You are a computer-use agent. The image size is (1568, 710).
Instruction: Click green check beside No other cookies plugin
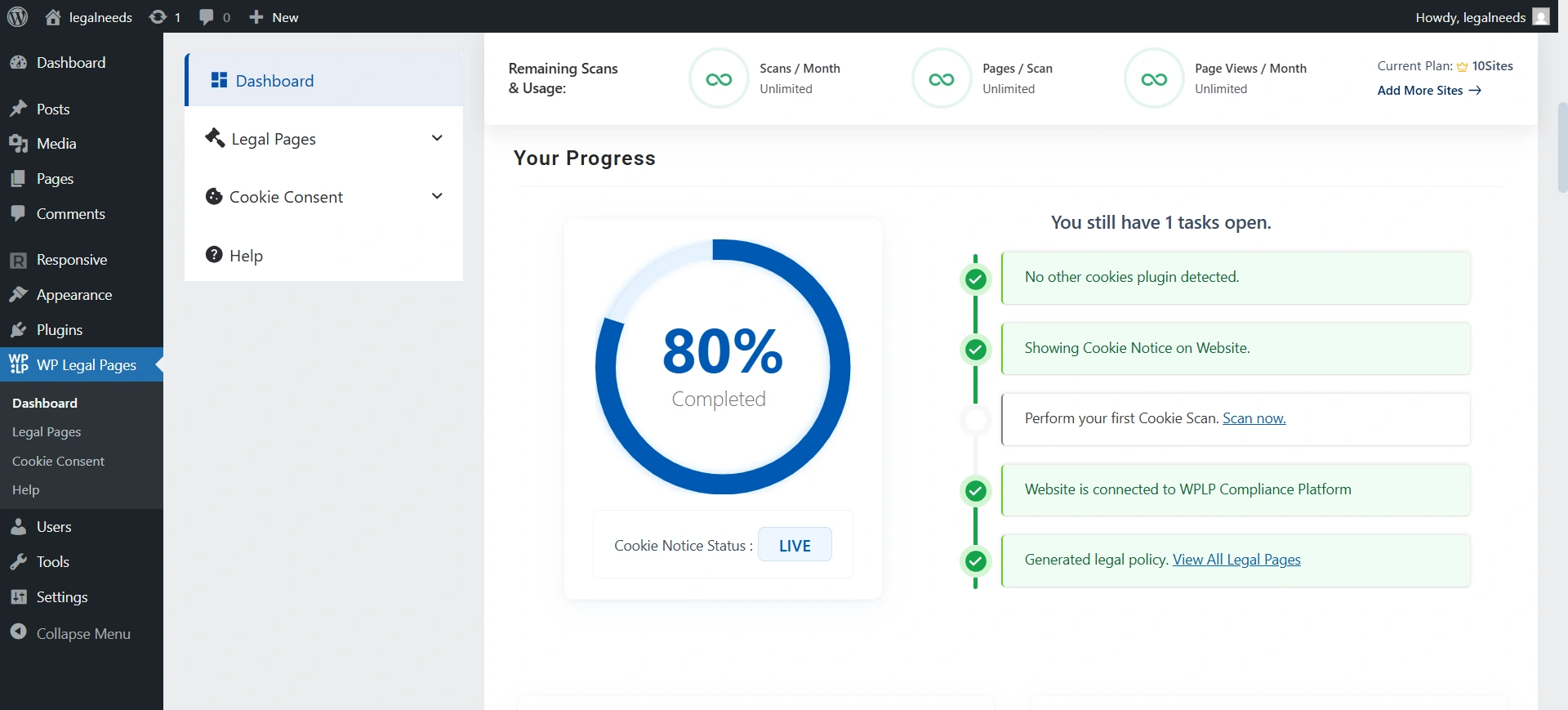coord(975,279)
